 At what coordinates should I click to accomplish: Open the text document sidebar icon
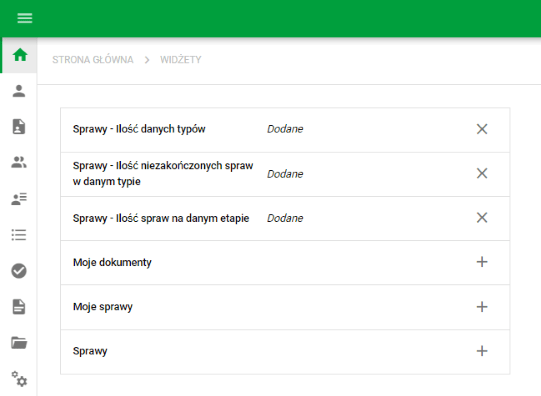19,307
